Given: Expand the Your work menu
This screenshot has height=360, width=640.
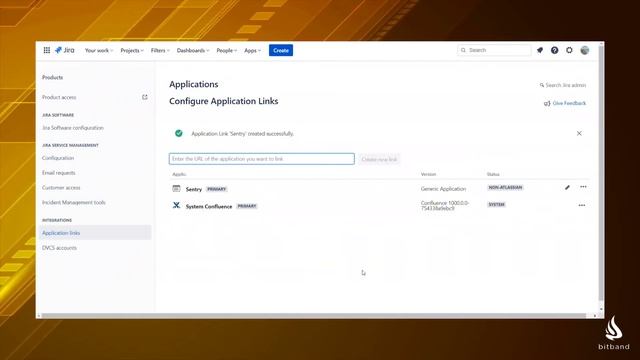Looking at the screenshot, I should (x=99, y=51).
